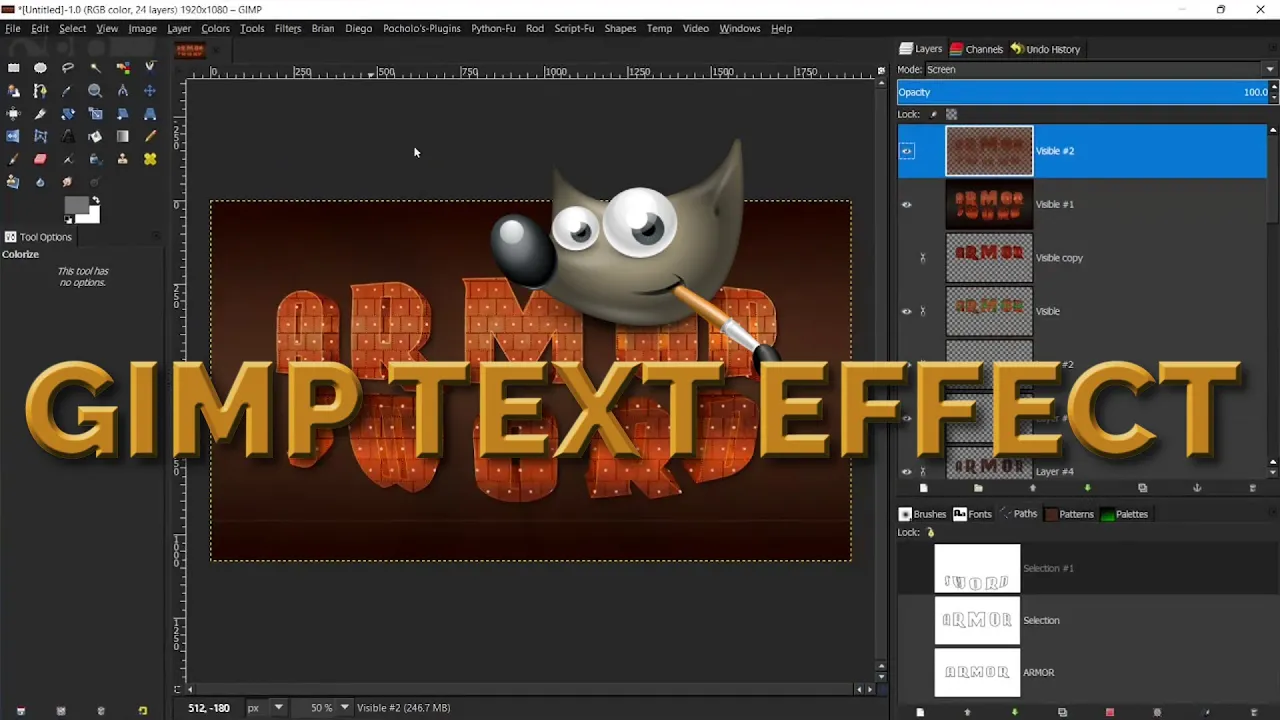
Task: Hide the Visible #1 layer
Action: (x=907, y=204)
